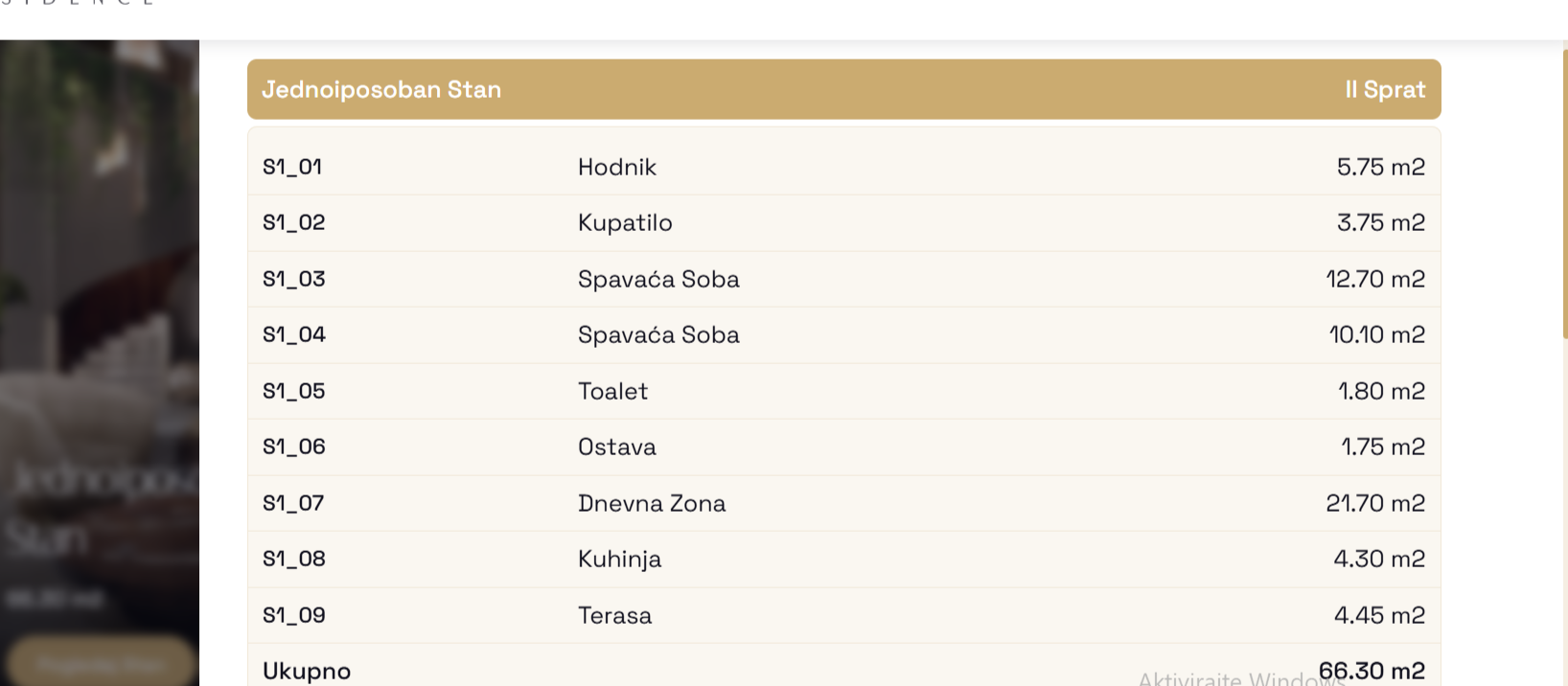Click the blurred gold button in sidebar
Screen dimensions: 1568x686
coord(101,663)
